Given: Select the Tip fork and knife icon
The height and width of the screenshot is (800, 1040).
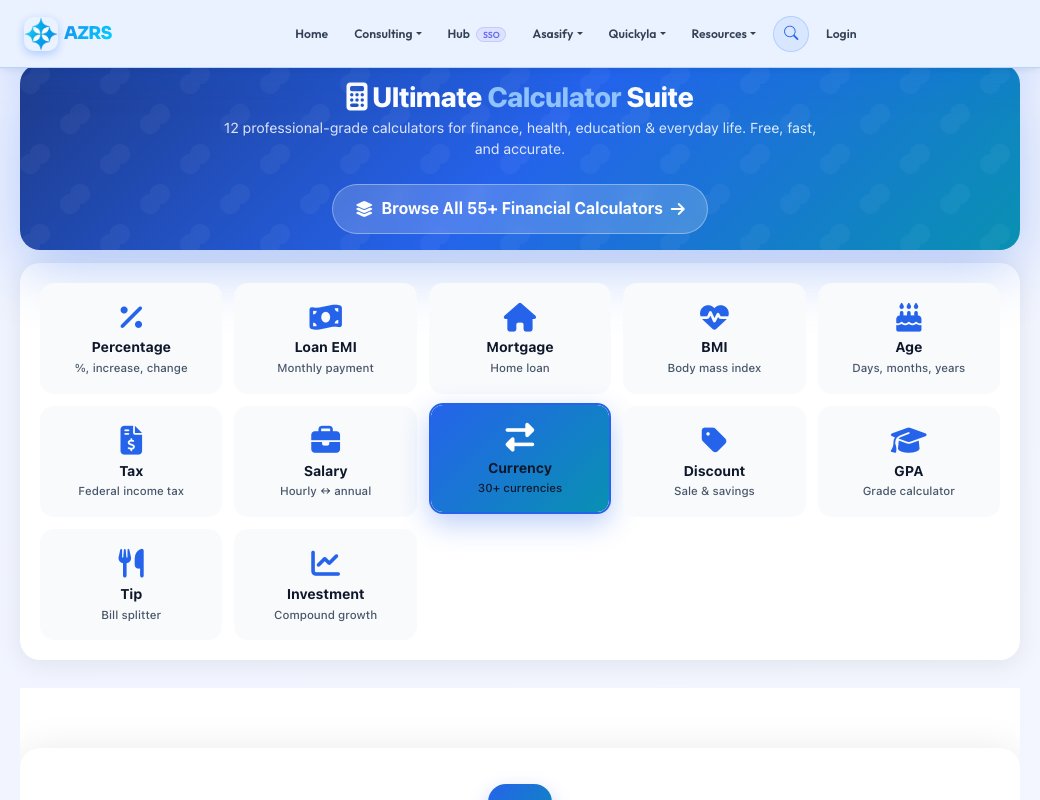Looking at the screenshot, I should tap(131, 563).
